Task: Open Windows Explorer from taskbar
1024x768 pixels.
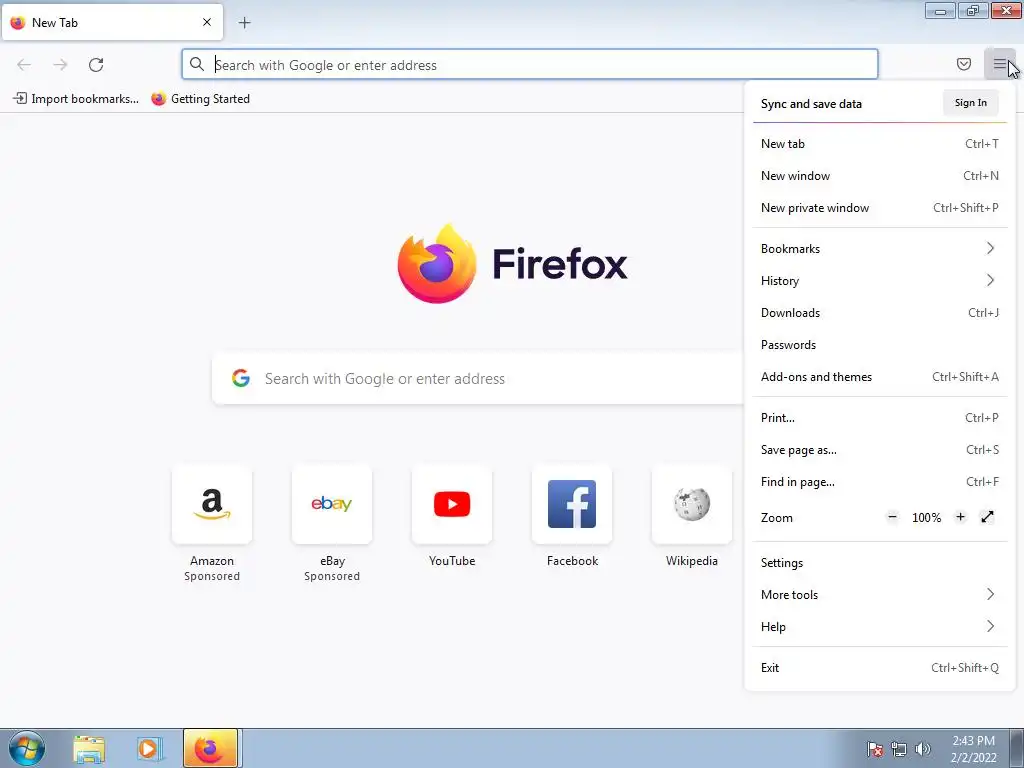Action: point(89,749)
